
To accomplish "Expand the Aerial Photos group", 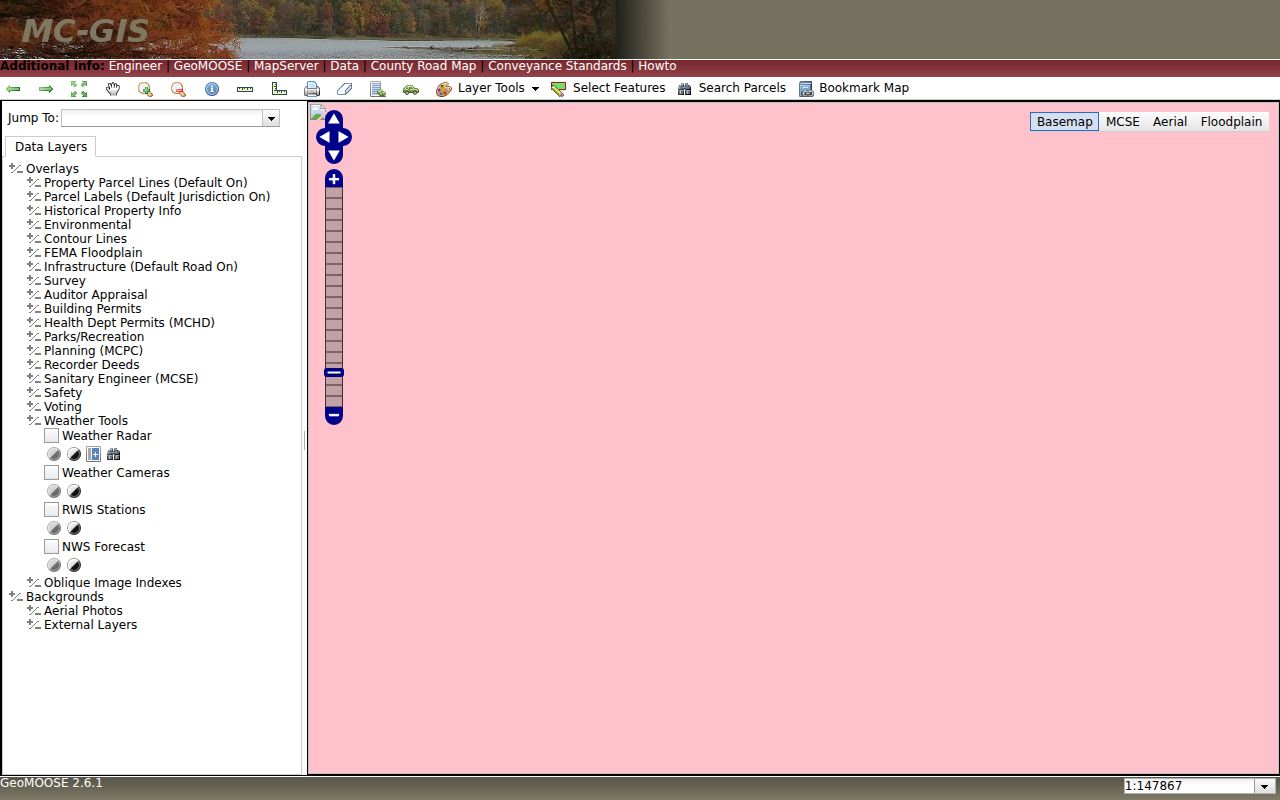I will click(34, 611).
